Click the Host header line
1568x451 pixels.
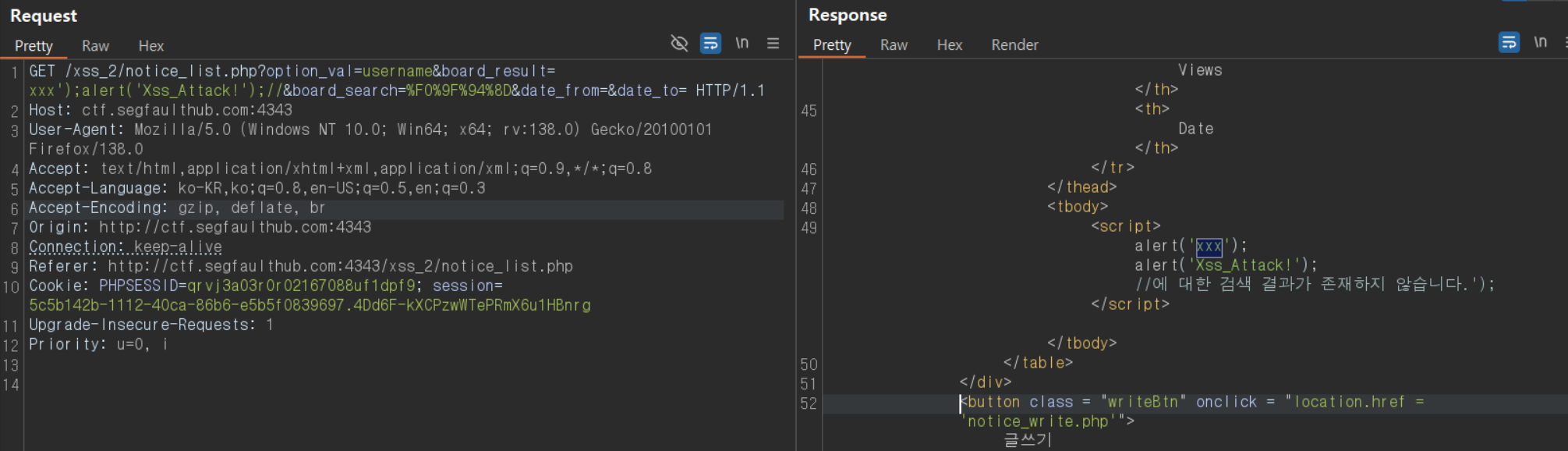(x=161, y=110)
